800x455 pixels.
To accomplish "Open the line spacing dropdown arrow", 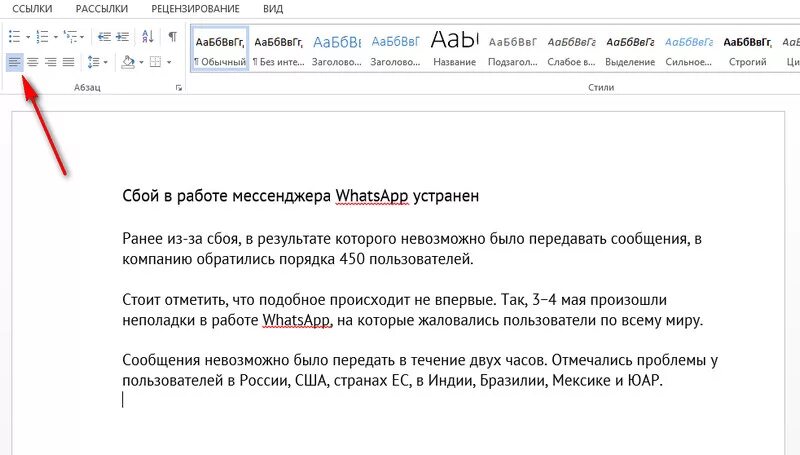I will tap(106, 62).
